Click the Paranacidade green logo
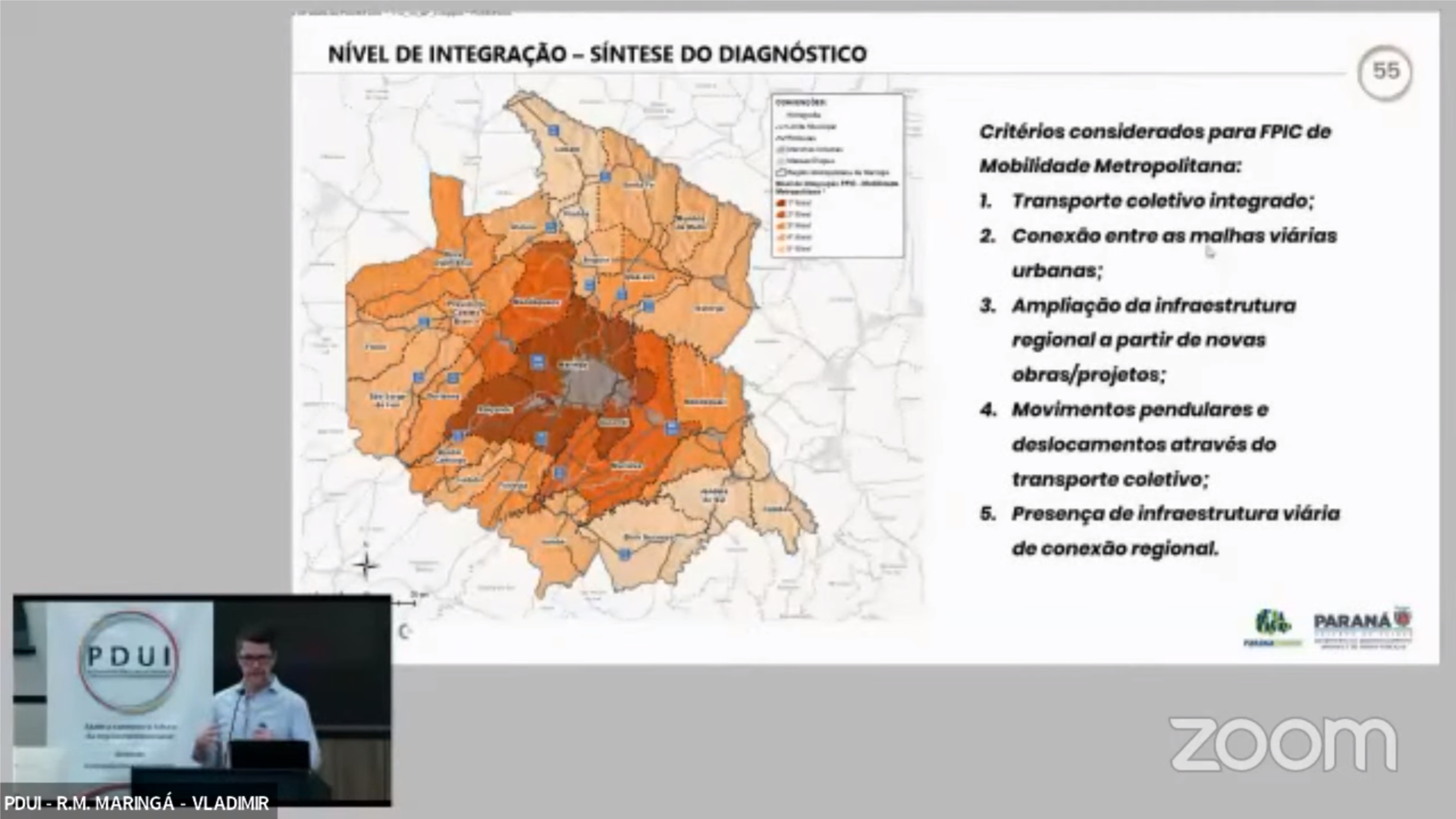This screenshot has width=1456, height=819. pyautogui.click(x=1273, y=627)
